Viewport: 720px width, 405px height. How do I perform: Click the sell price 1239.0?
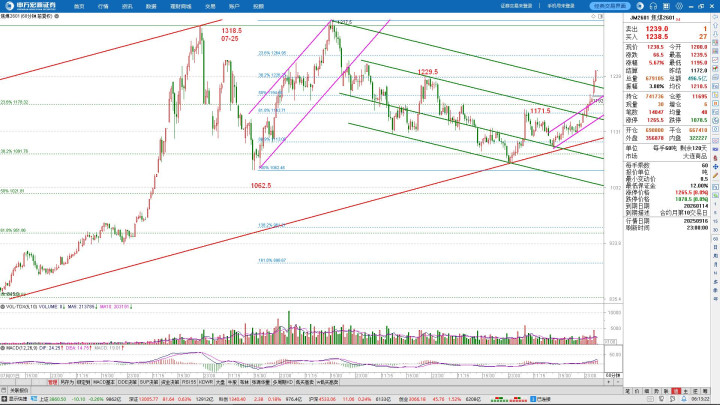point(657,28)
